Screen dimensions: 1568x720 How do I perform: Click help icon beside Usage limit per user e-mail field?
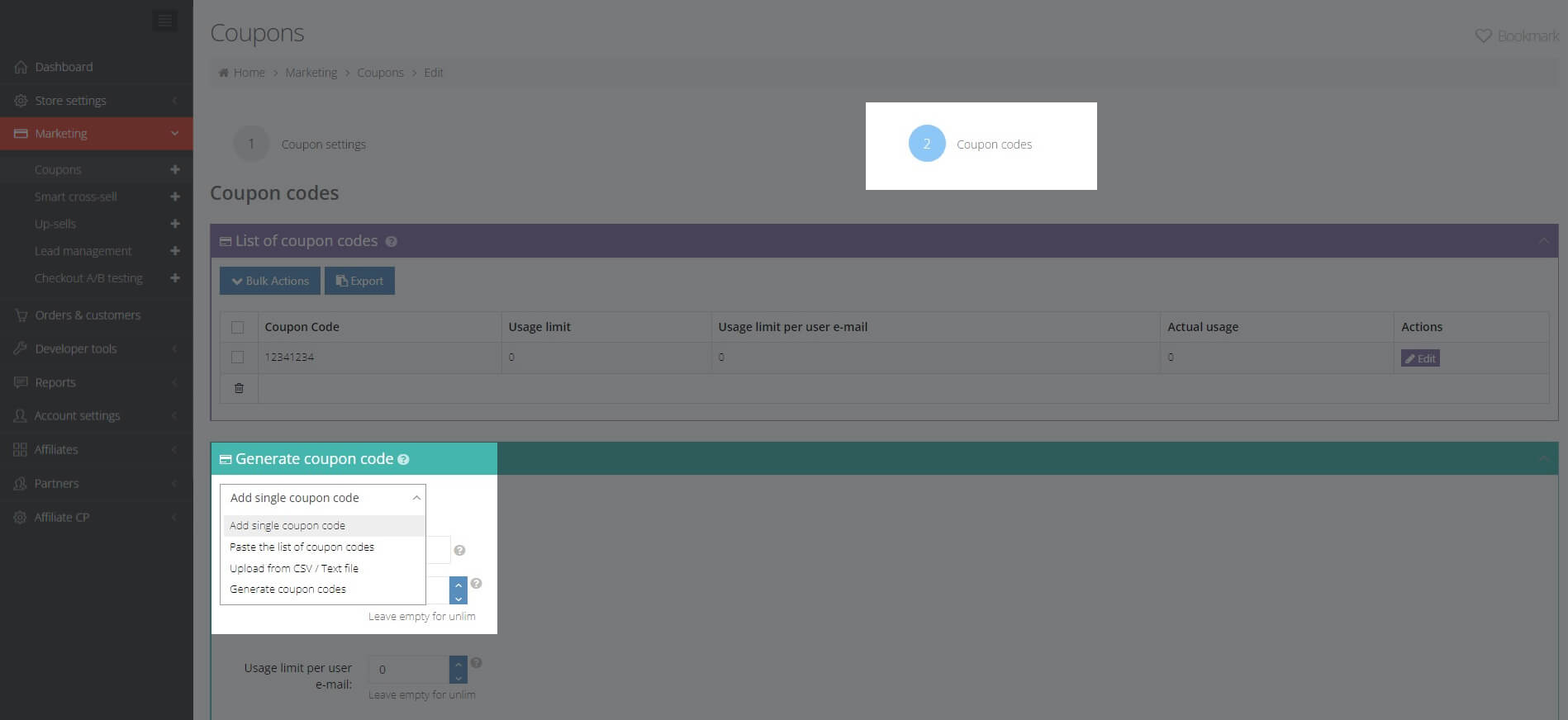(x=476, y=663)
